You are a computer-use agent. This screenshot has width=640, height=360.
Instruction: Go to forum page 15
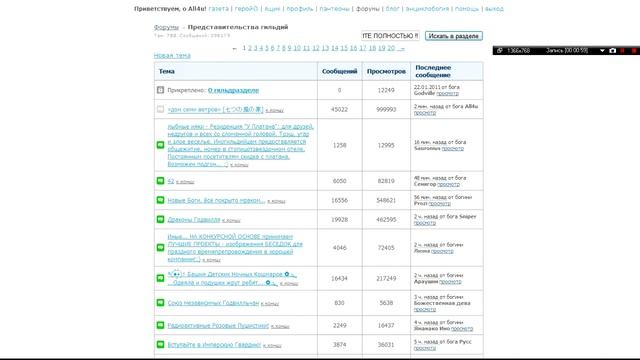tap(344, 48)
